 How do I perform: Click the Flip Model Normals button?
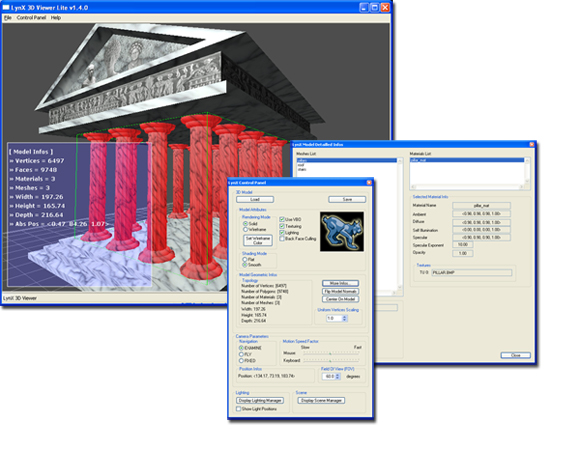point(340,292)
